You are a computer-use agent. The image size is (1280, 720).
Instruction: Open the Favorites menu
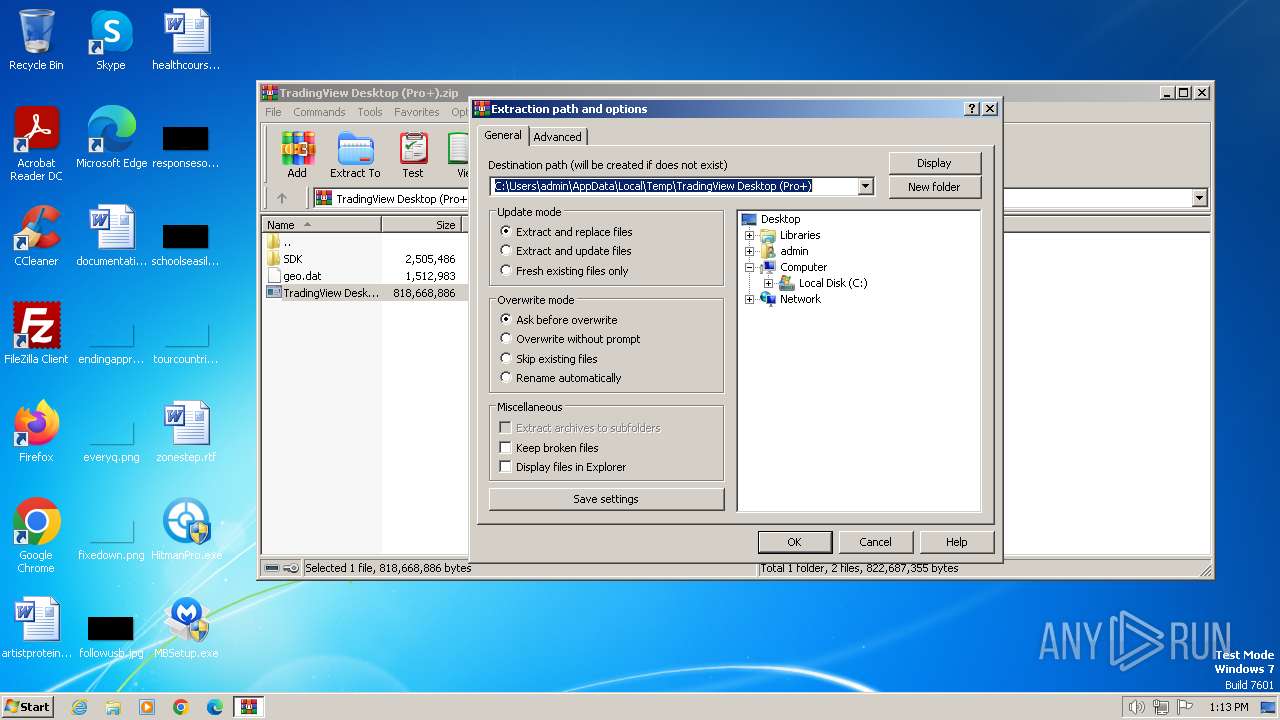pos(416,112)
